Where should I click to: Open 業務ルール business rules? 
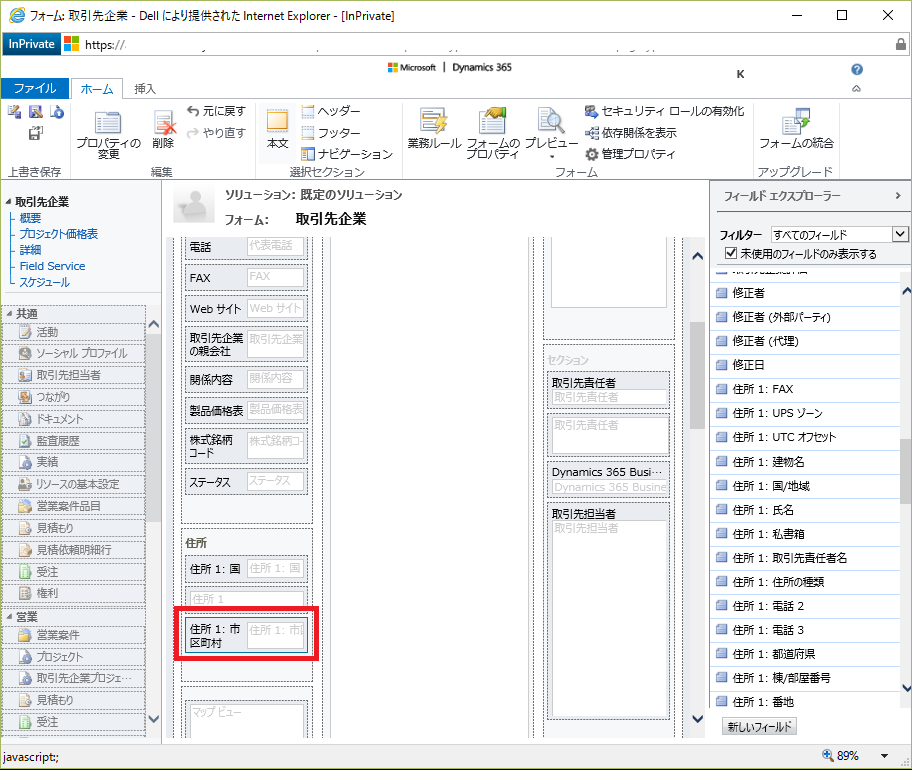[x=434, y=130]
